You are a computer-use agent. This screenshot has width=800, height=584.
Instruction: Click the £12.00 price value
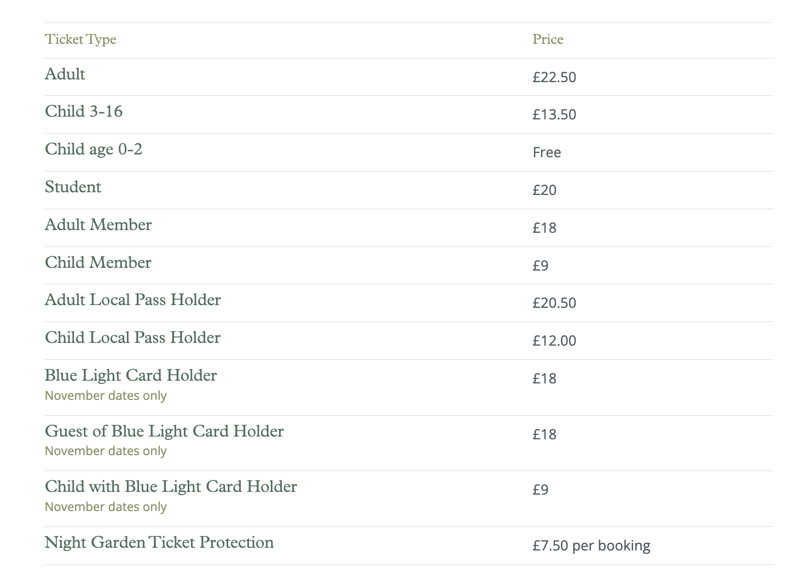554,341
